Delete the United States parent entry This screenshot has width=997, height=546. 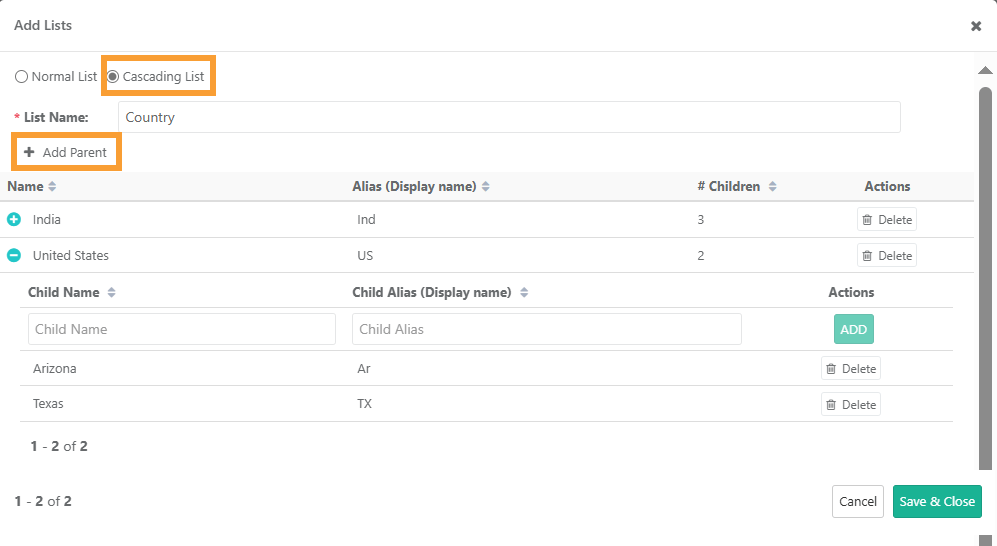pyautogui.click(x=886, y=256)
